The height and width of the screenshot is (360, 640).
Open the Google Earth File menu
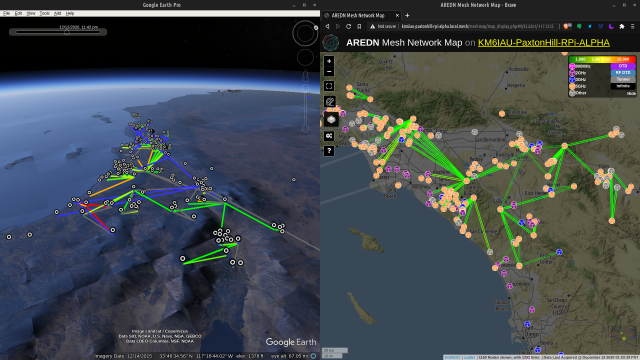tap(7, 13)
